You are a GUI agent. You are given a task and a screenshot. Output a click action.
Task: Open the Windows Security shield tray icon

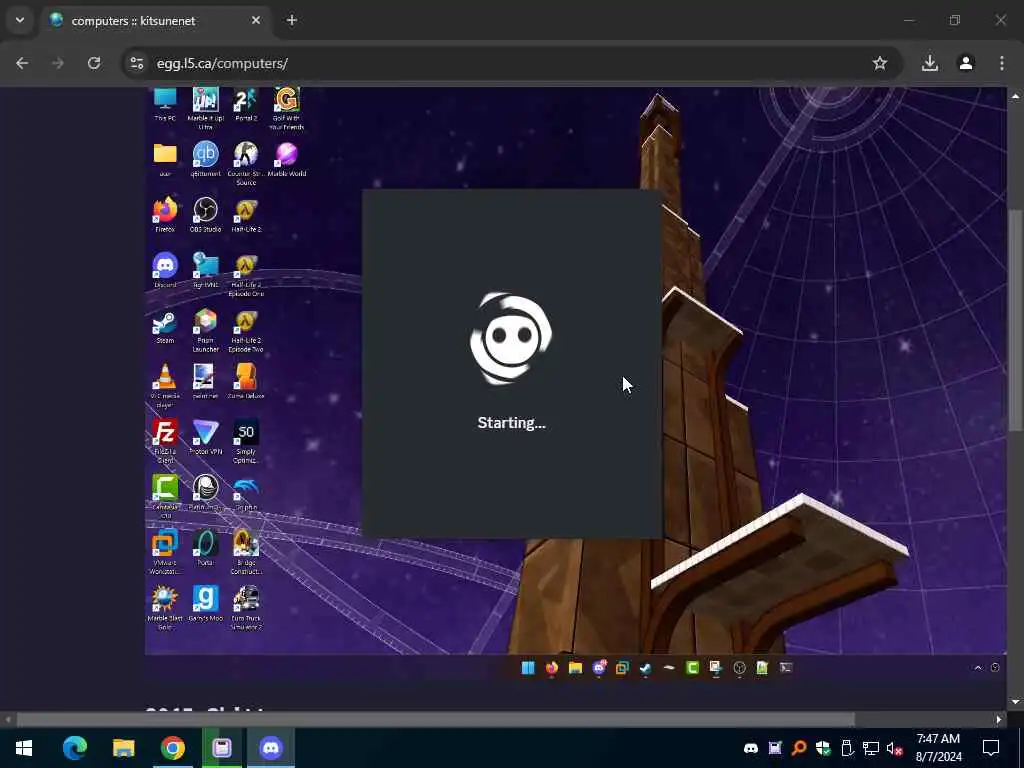coord(823,748)
